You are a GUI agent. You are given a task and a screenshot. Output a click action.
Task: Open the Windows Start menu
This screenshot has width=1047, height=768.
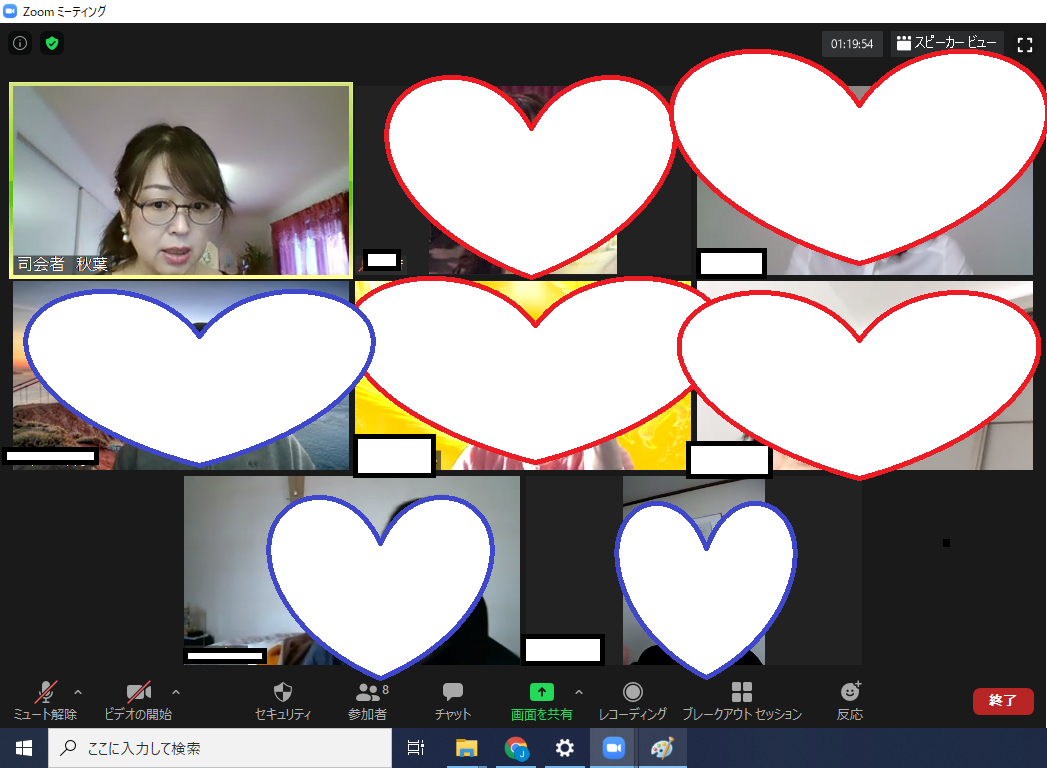tap(24, 748)
